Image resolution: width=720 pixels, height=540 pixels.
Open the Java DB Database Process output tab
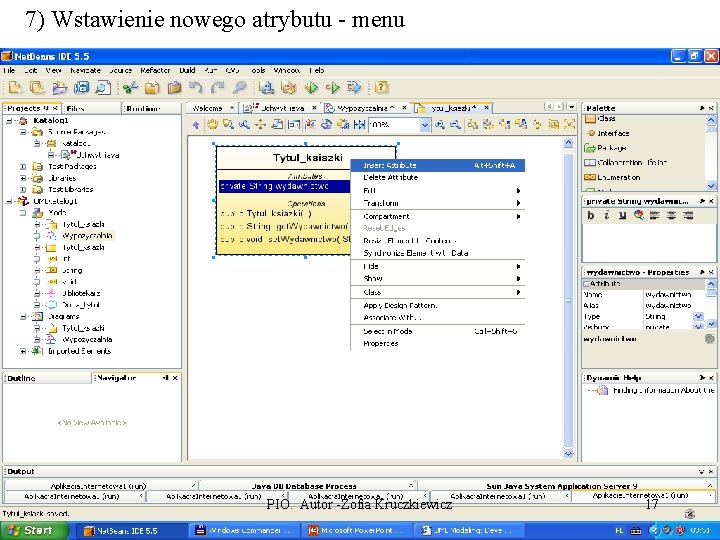pyautogui.click(x=304, y=486)
